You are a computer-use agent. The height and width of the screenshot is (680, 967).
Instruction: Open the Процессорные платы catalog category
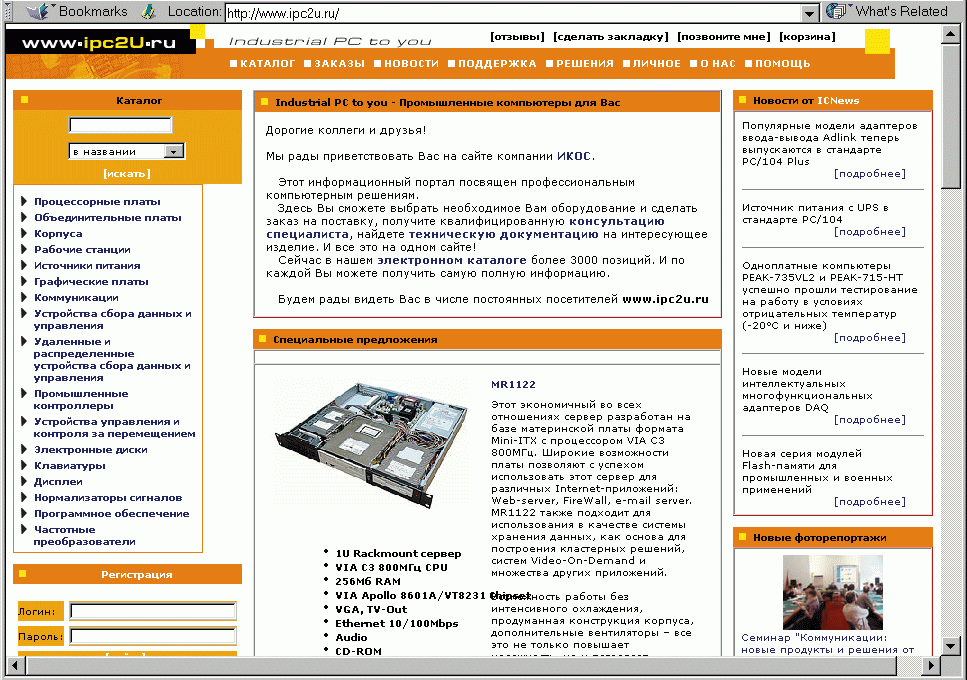[97, 202]
